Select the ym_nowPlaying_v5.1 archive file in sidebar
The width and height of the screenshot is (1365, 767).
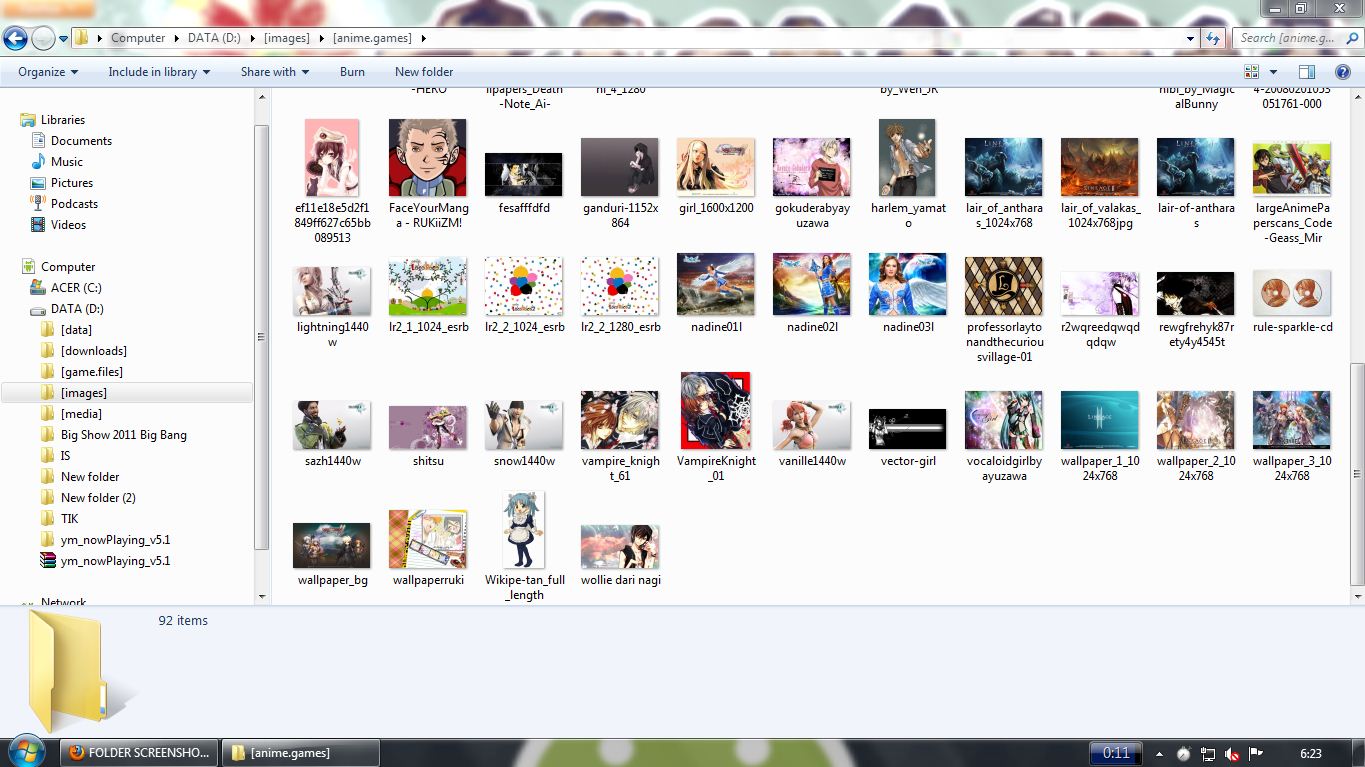[x=115, y=561]
